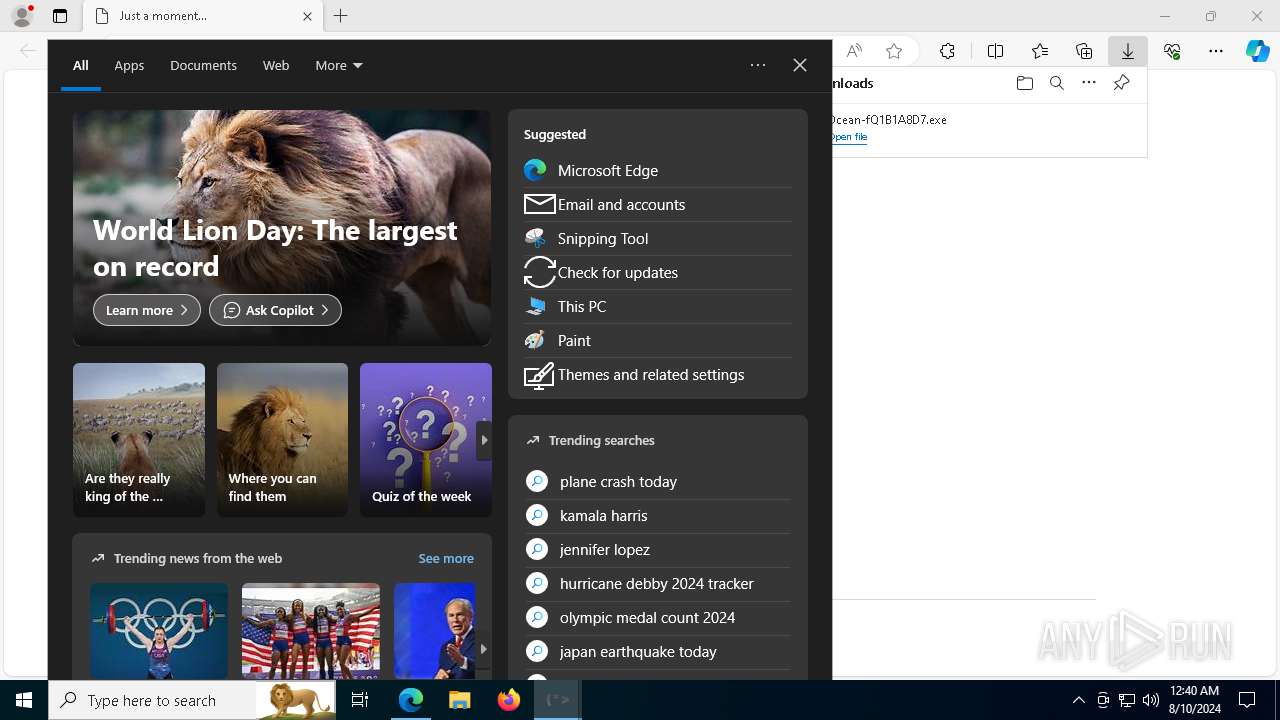Open the Collections icon
The image size is (1280, 720).
pyautogui.click(x=1084, y=51)
